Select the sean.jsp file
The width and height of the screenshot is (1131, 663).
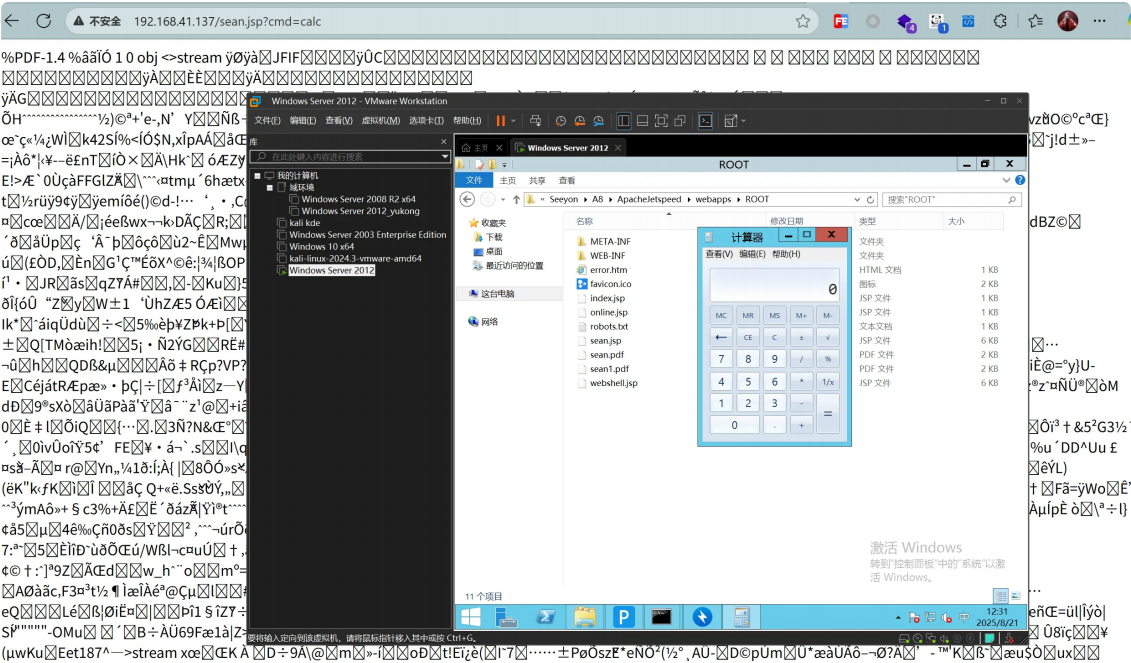pos(605,341)
